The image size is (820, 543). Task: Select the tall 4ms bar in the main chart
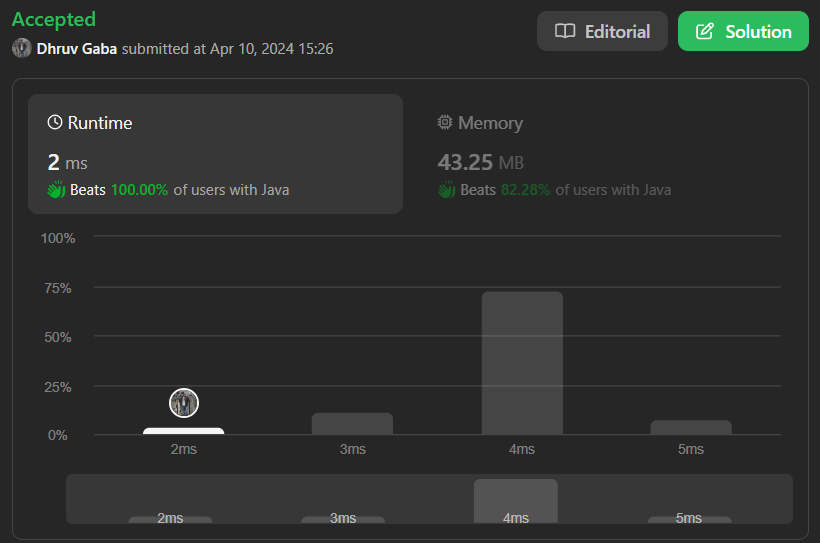[x=522, y=363]
